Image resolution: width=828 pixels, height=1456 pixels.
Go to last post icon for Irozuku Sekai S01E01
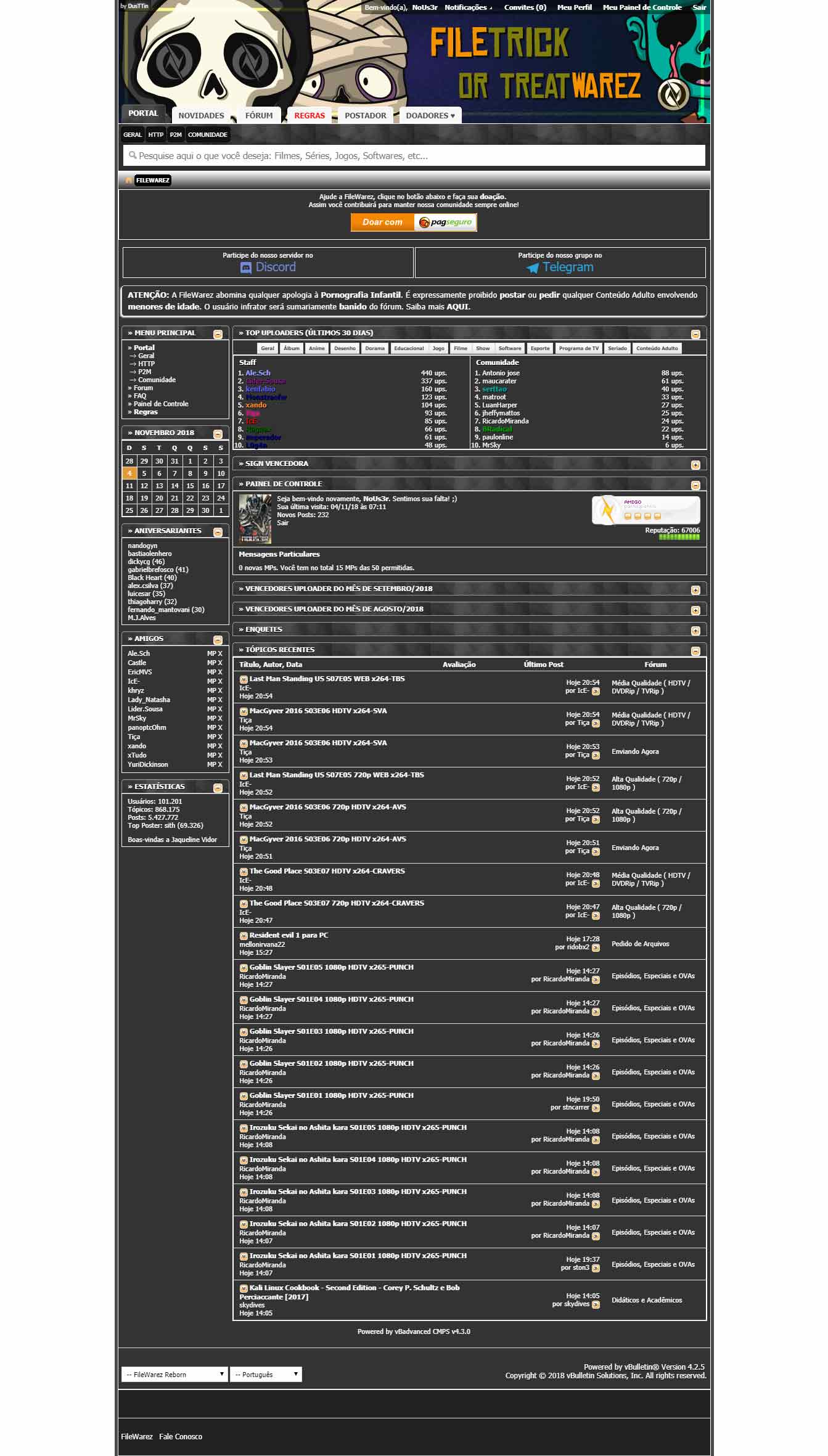[x=596, y=1268]
